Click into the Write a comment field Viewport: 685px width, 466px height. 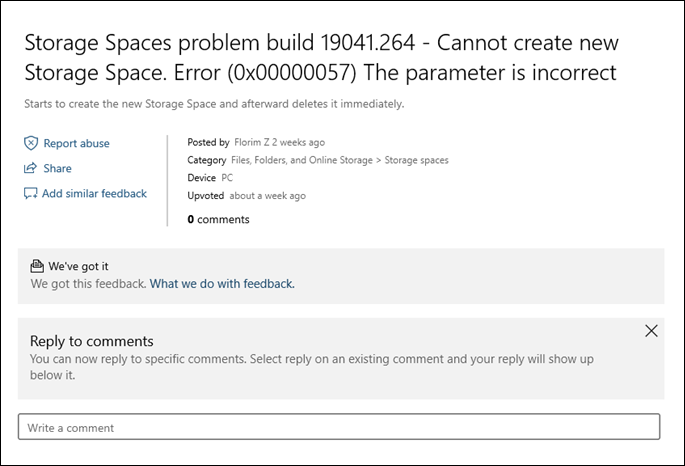[x=339, y=426]
